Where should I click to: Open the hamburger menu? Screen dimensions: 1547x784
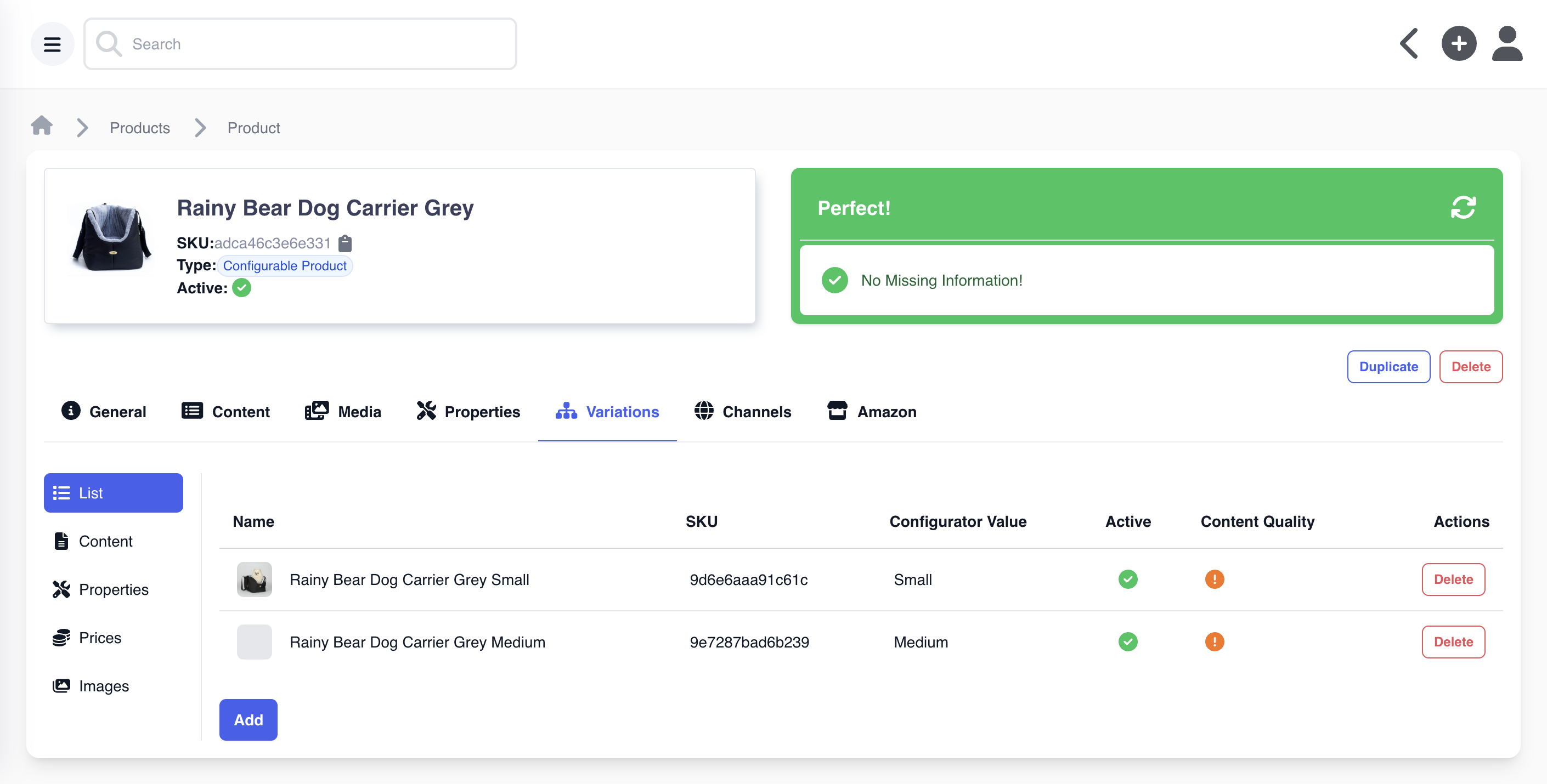[x=52, y=44]
